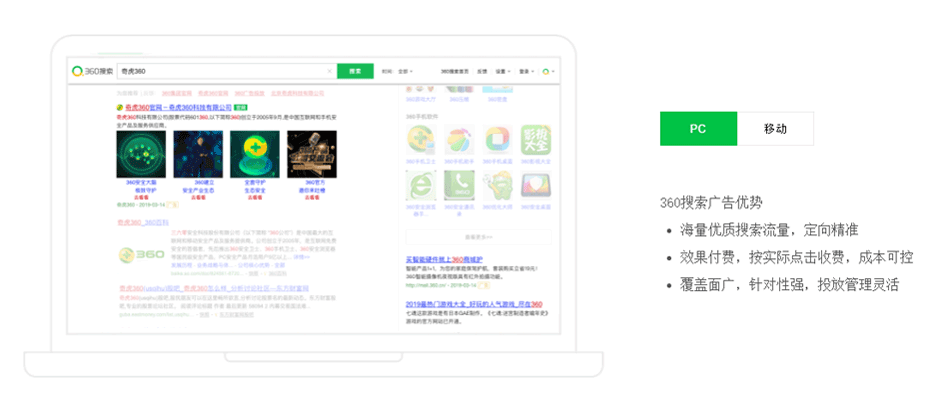Image resolution: width=939 pixels, height=417 pixels.
Task: Click the 360广告投放 suggestion link
Action: [x=250, y=93]
